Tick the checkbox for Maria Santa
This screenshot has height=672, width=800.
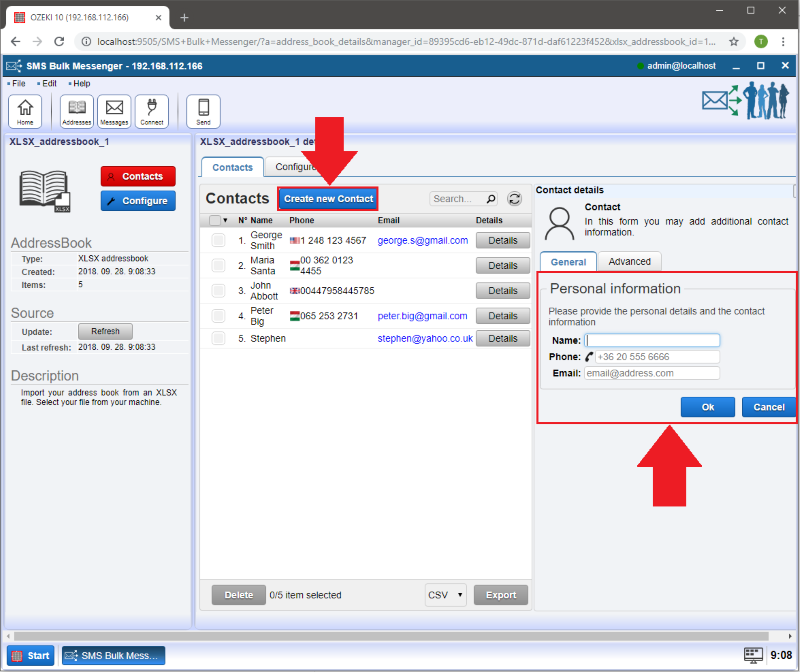pyautogui.click(x=218, y=265)
